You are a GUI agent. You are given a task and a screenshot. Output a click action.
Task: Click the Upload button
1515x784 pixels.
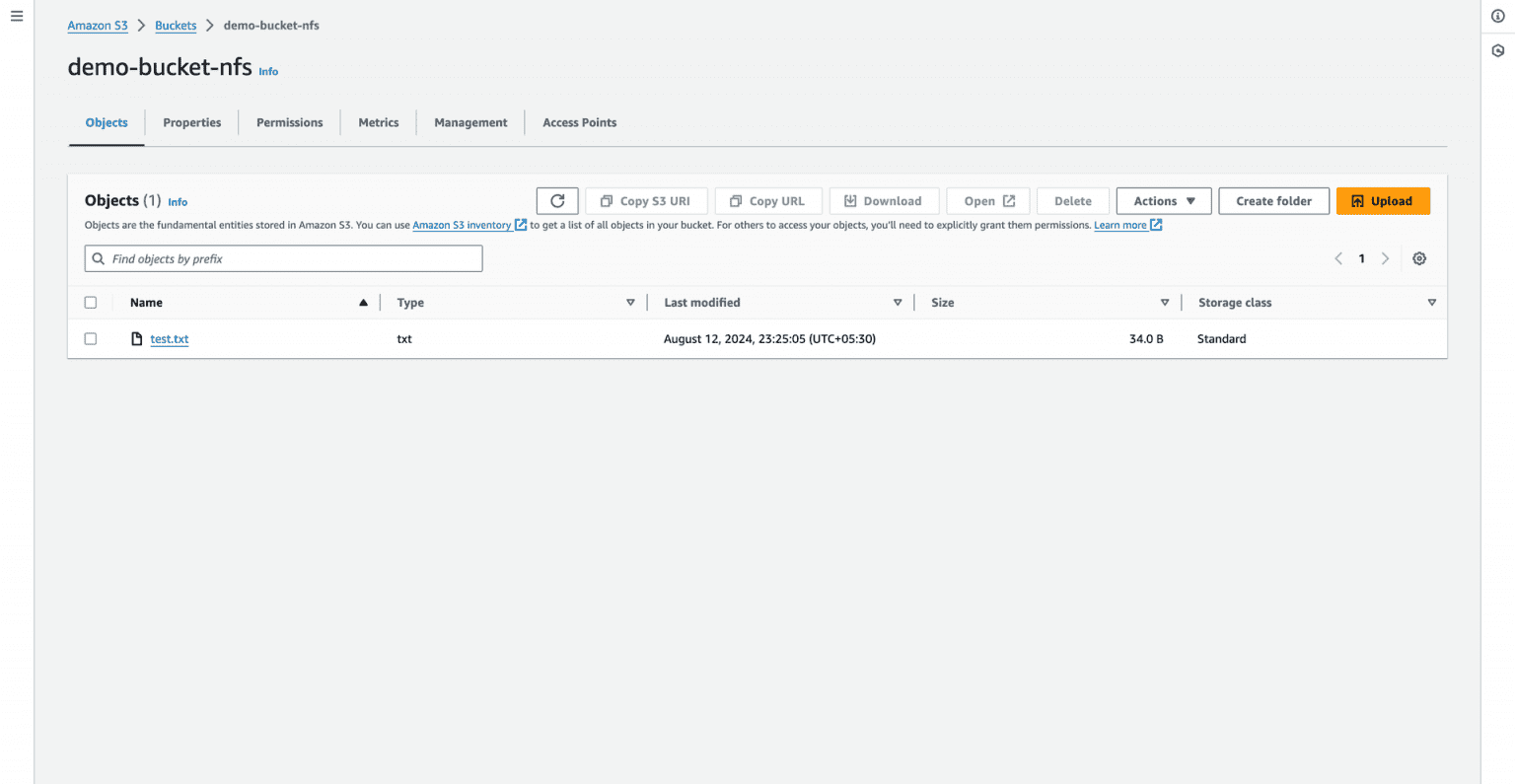1383,200
